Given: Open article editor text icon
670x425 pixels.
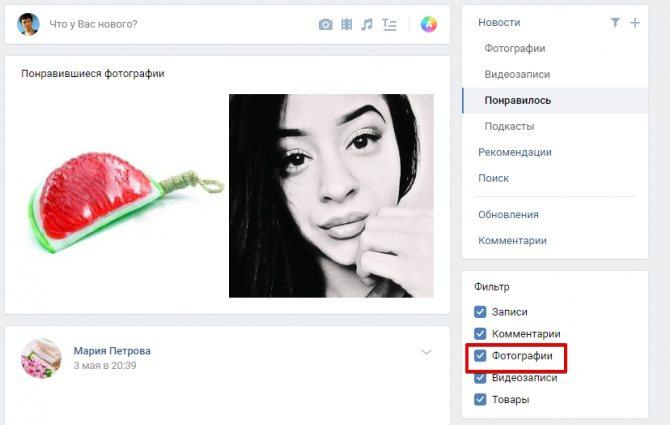Looking at the screenshot, I should 389,24.
